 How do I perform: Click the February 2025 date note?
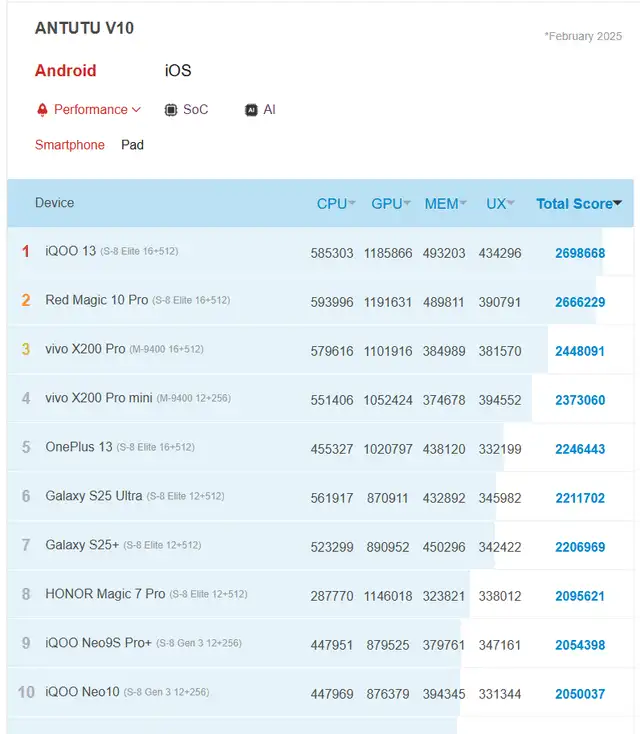[x=583, y=36]
